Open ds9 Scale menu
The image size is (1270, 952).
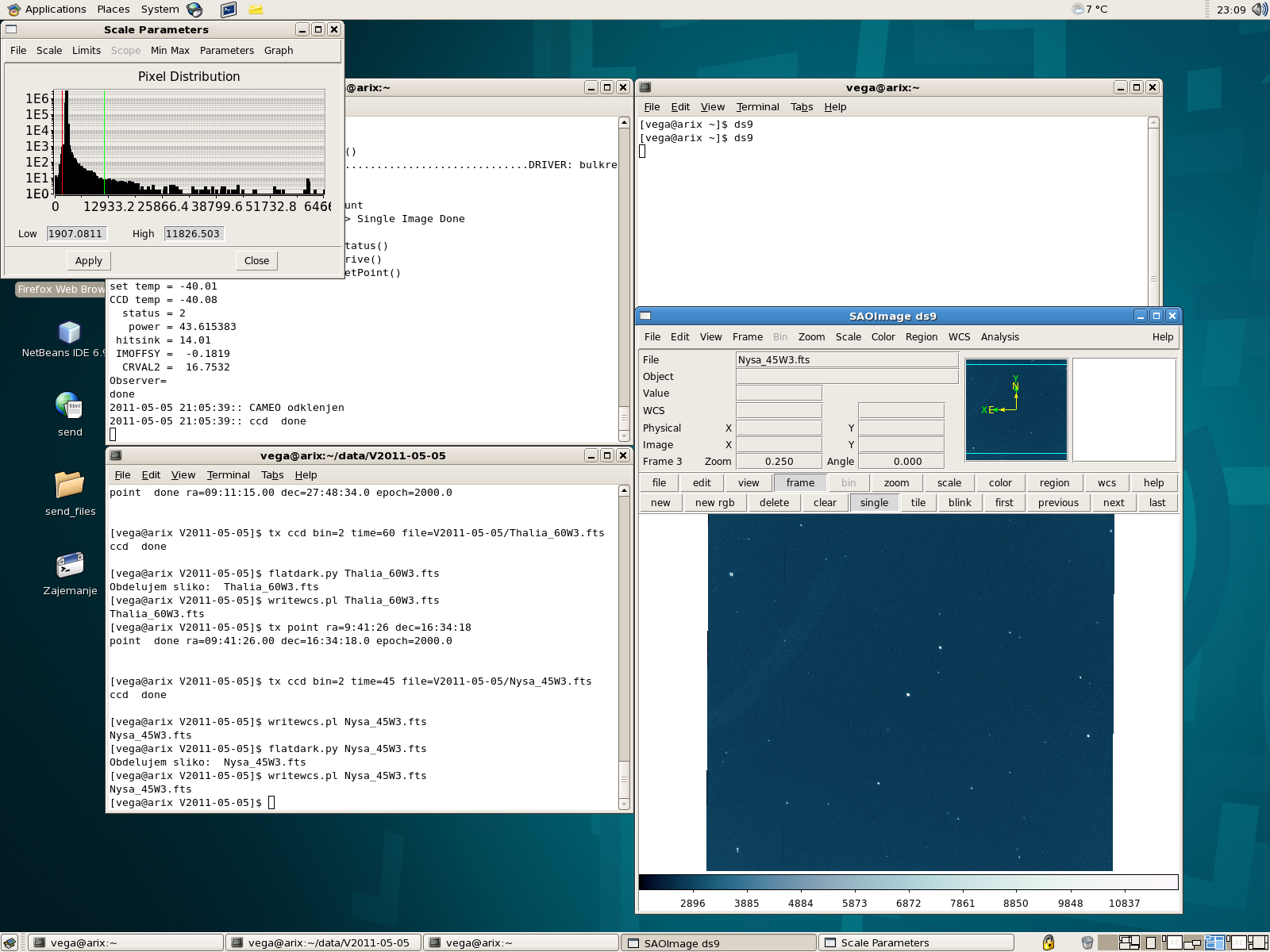tap(849, 336)
